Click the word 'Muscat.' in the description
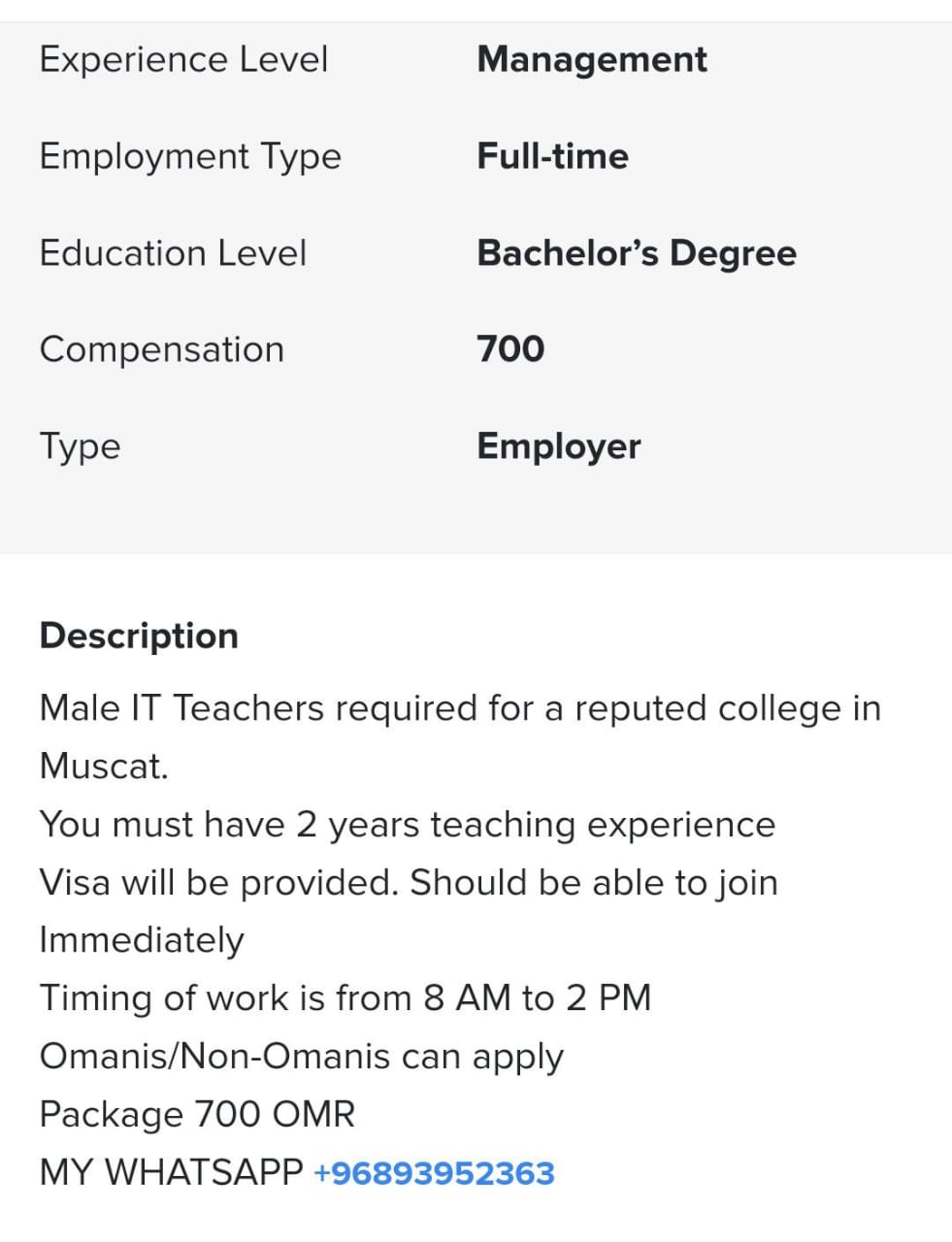The height and width of the screenshot is (1242, 952). (104, 767)
